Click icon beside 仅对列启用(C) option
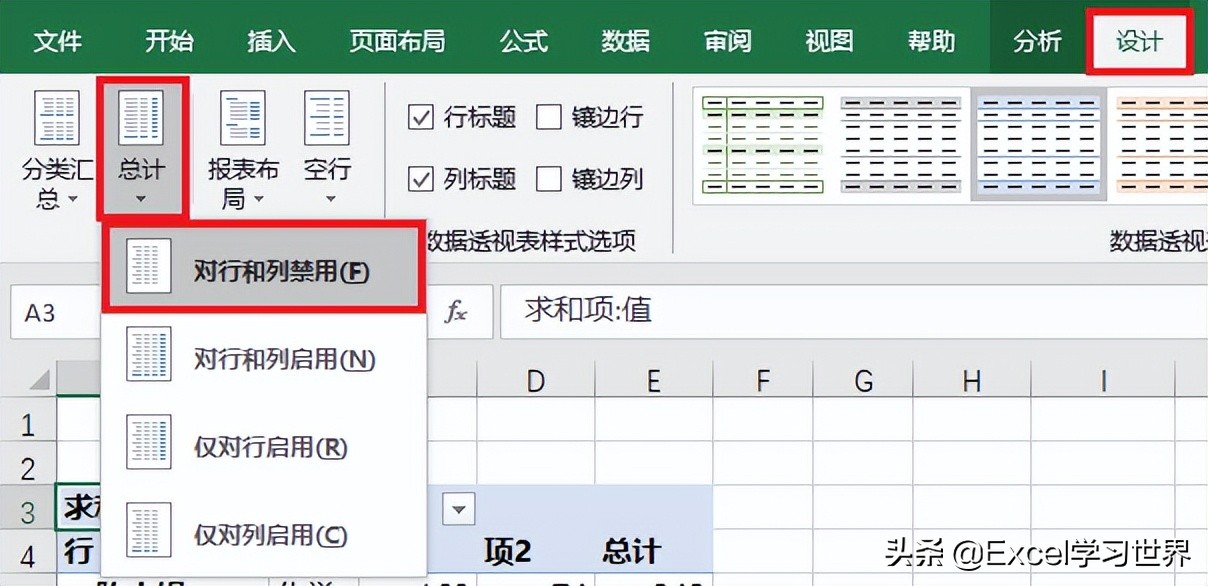Viewport: 1208px width, 586px height. pyautogui.click(x=149, y=531)
